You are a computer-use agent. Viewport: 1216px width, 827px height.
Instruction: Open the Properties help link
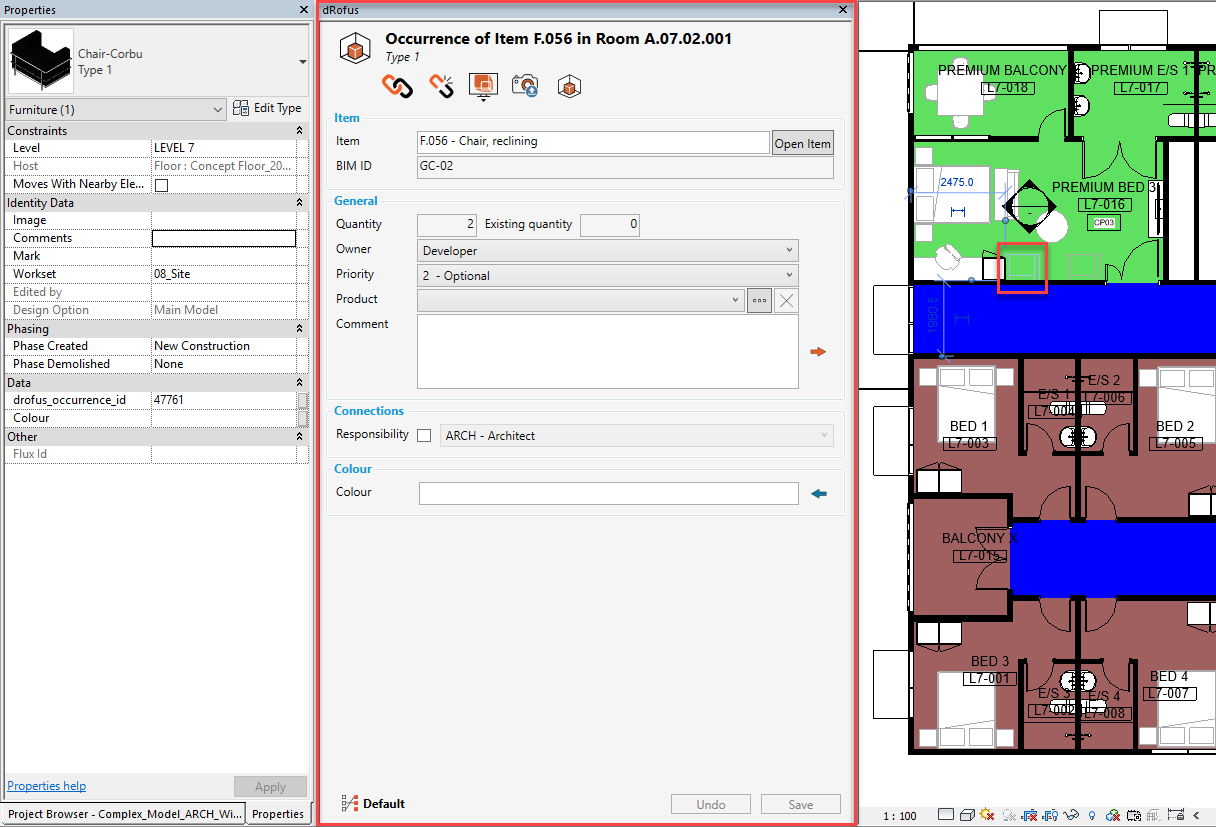tap(46, 785)
